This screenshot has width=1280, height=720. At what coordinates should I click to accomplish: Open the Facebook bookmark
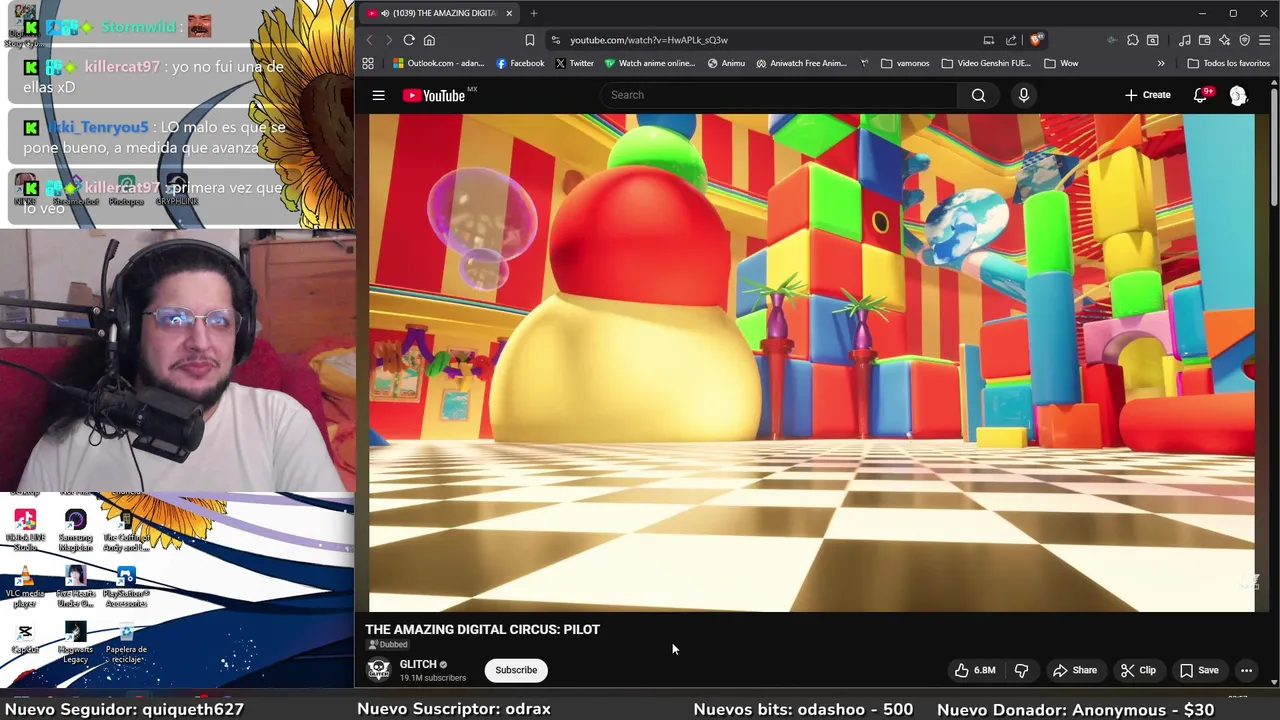520,63
